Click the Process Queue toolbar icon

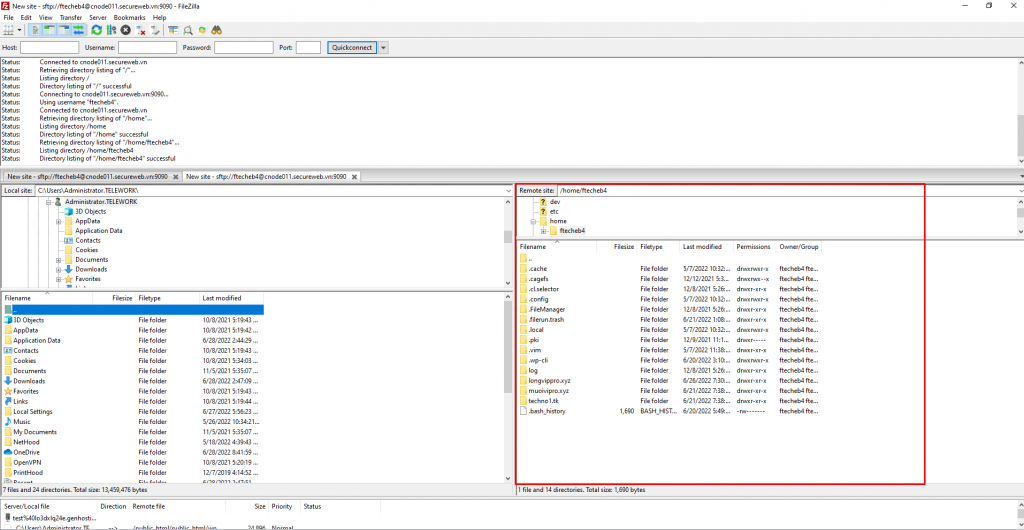(x=111, y=30)
